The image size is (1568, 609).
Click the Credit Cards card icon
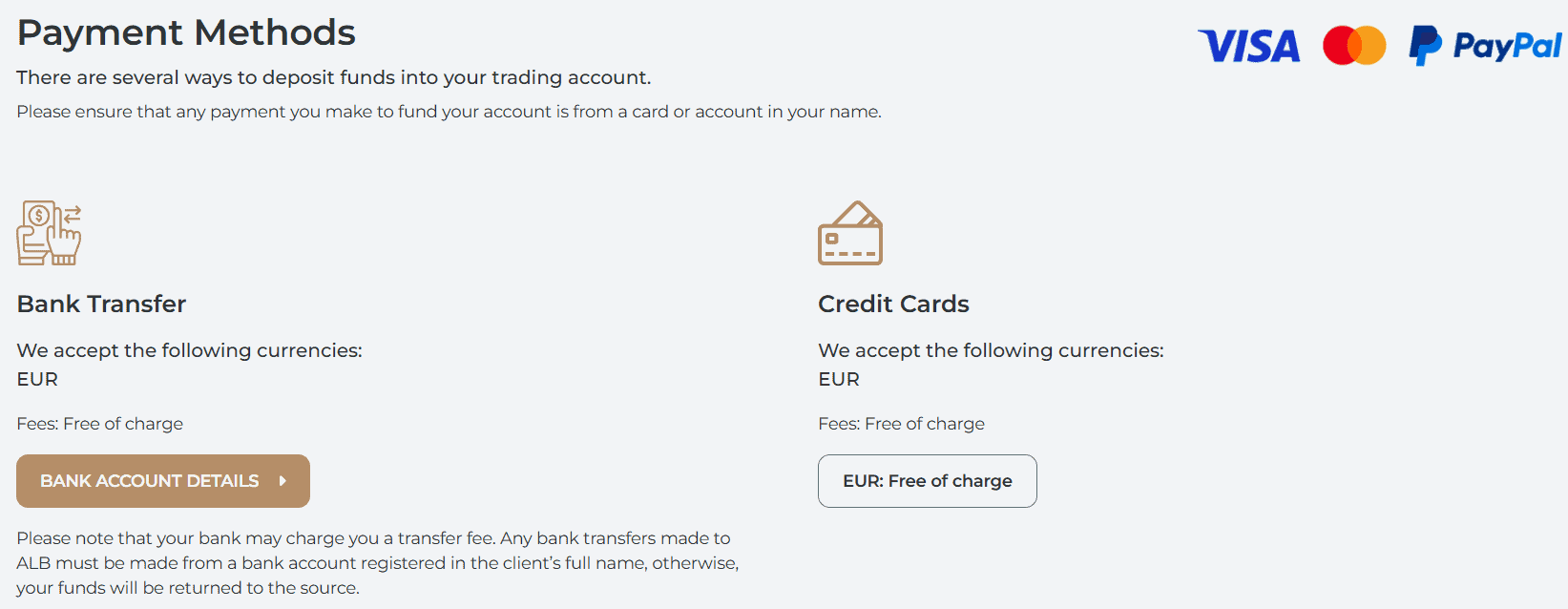click(849, 232)
